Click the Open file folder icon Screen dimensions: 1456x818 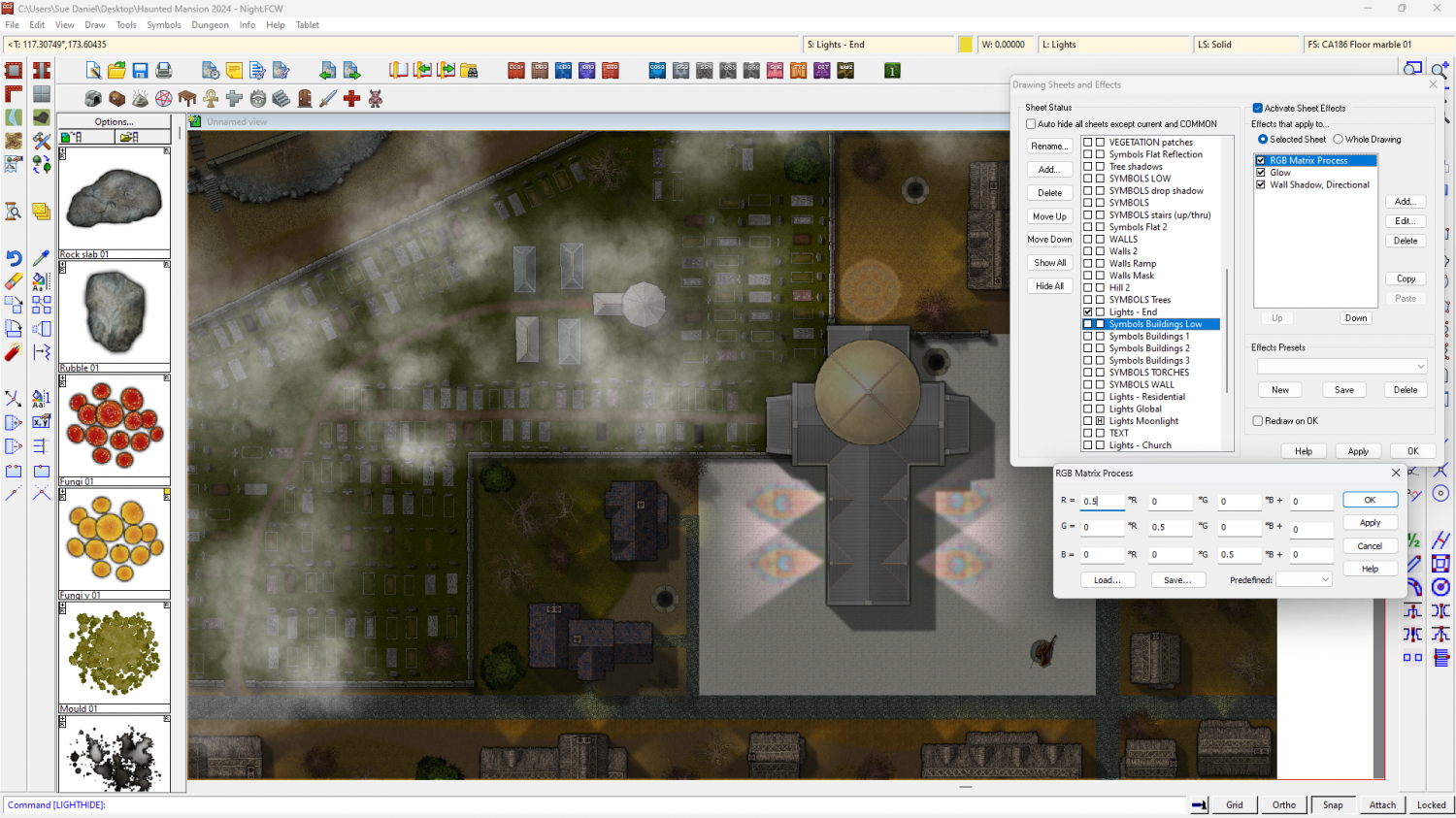click(x=116, y=70)
